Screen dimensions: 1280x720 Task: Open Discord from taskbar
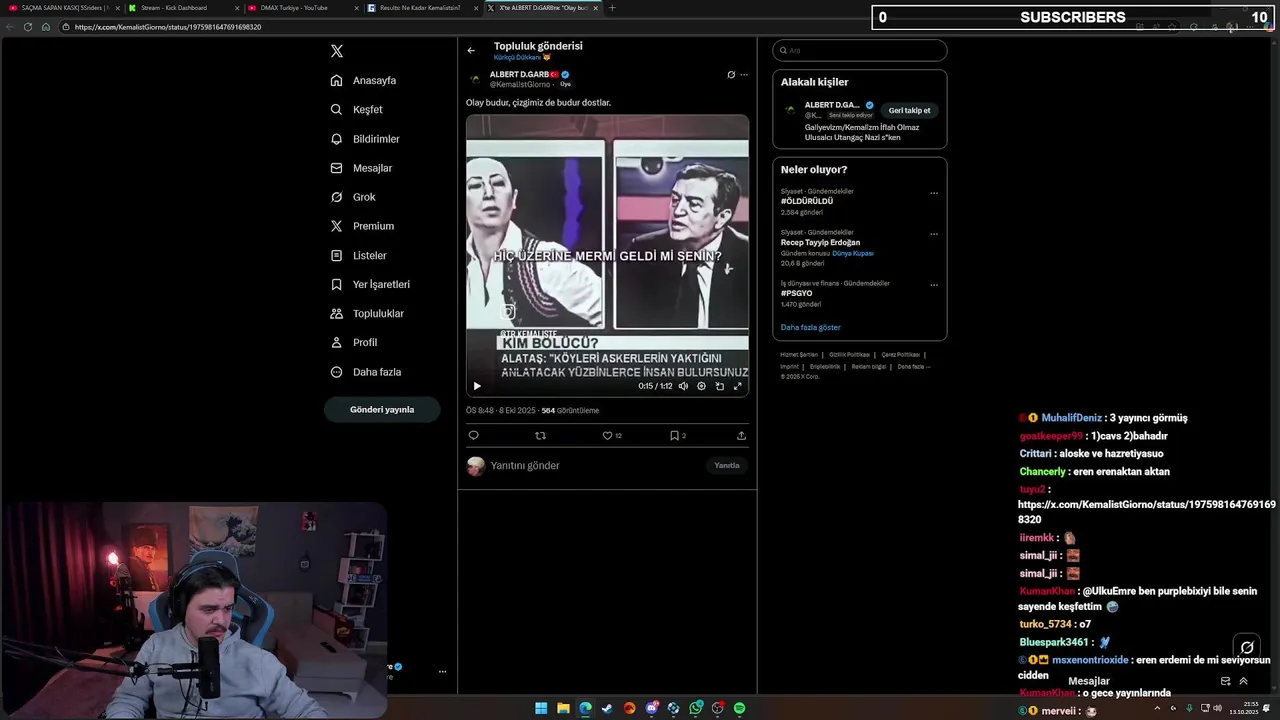pos(651,708)
